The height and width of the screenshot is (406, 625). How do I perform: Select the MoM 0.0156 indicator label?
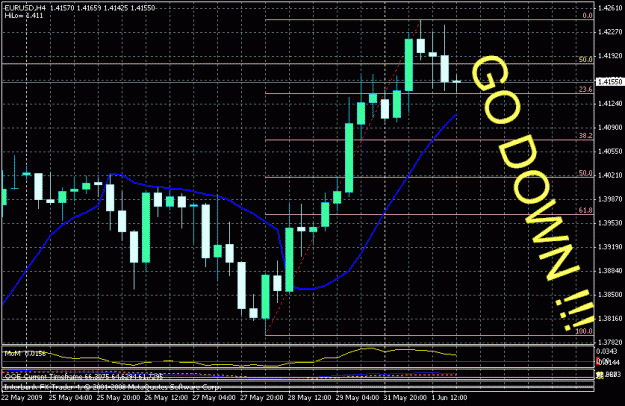coord(25,353)
